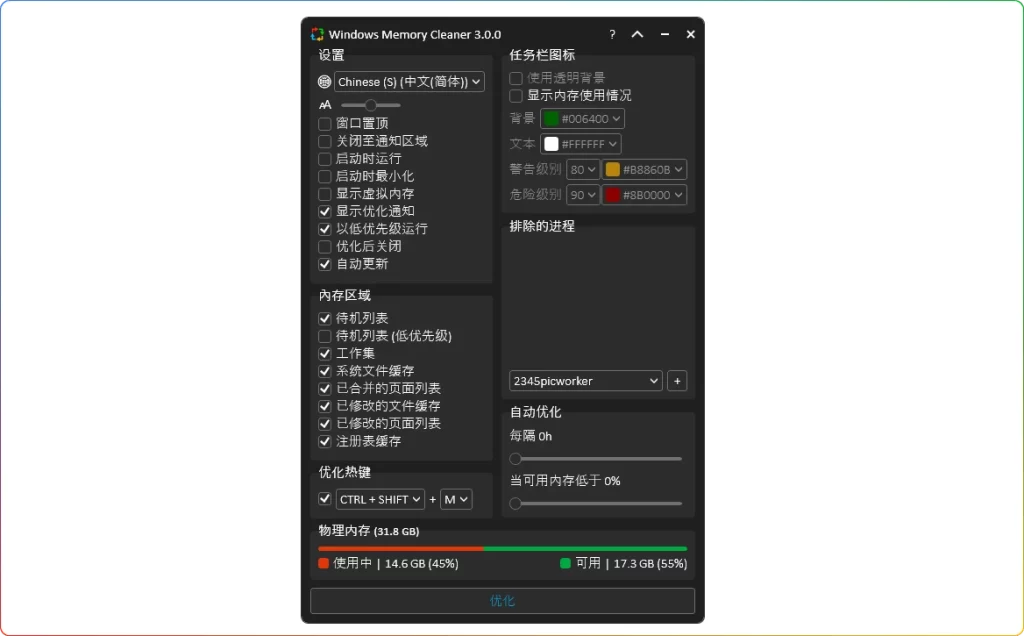Click the Windows Memory Cleaner app logo icon

(317, 35)
